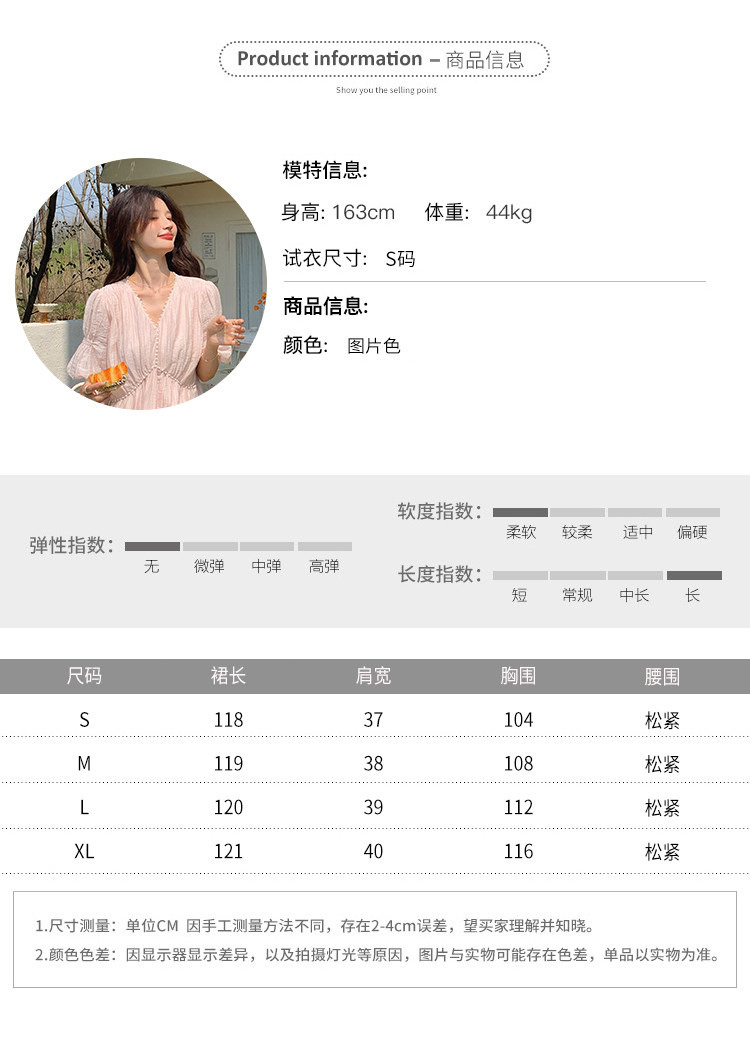Click the 短 length segment bar
Screen dimensions: 750x1042
(x=520, y=575)
